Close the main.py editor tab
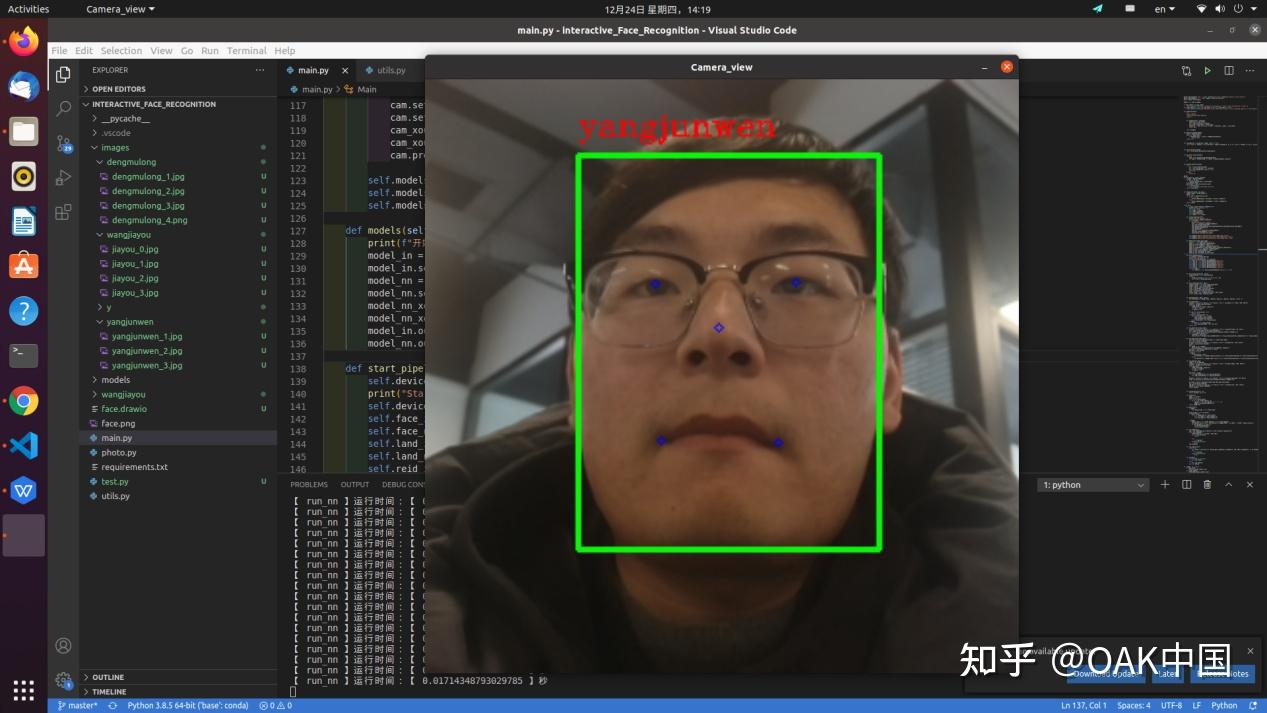The image size is (1267, 713). coord(345,70)
